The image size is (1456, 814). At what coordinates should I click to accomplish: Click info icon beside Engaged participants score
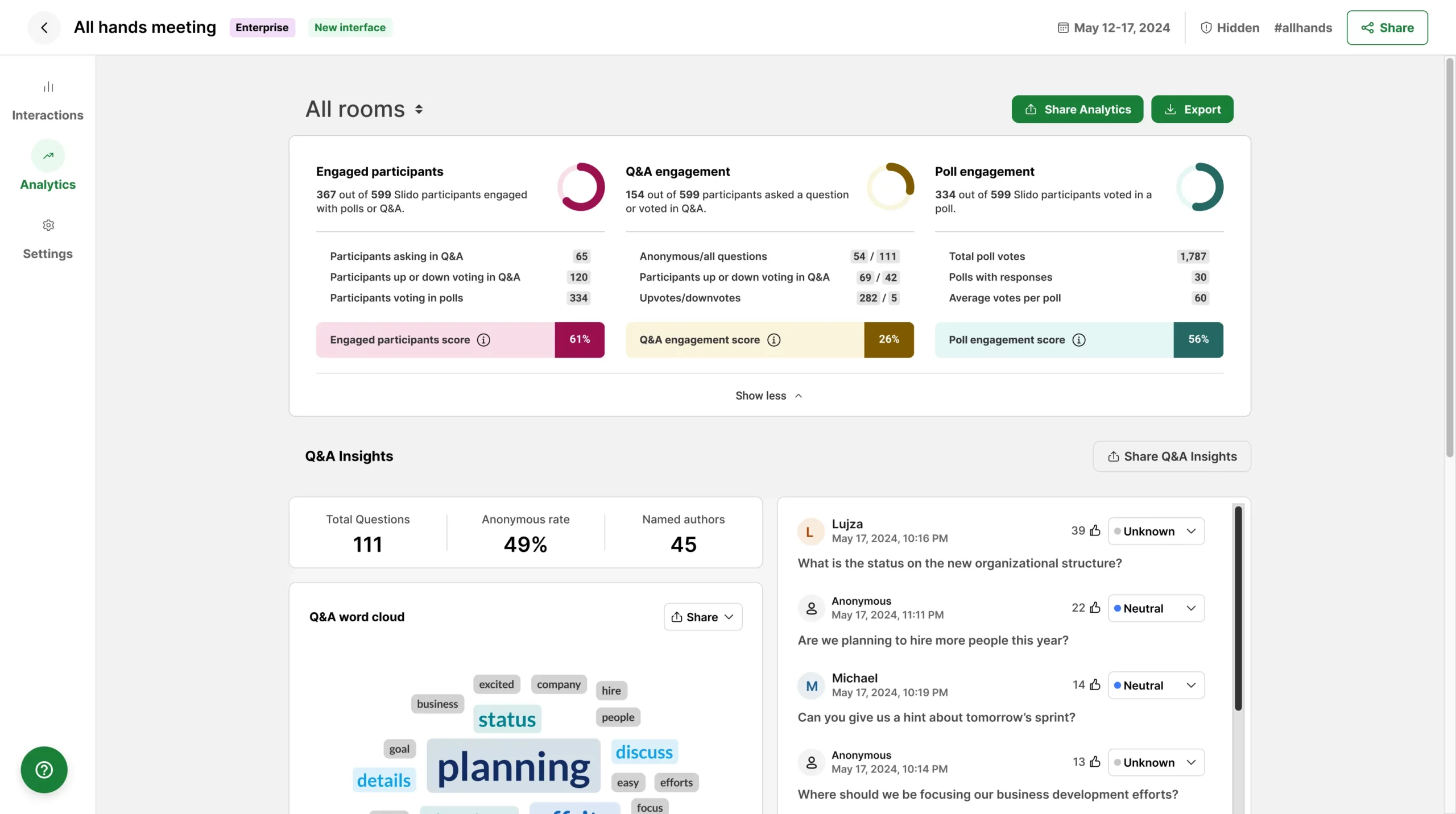(483, 340)
